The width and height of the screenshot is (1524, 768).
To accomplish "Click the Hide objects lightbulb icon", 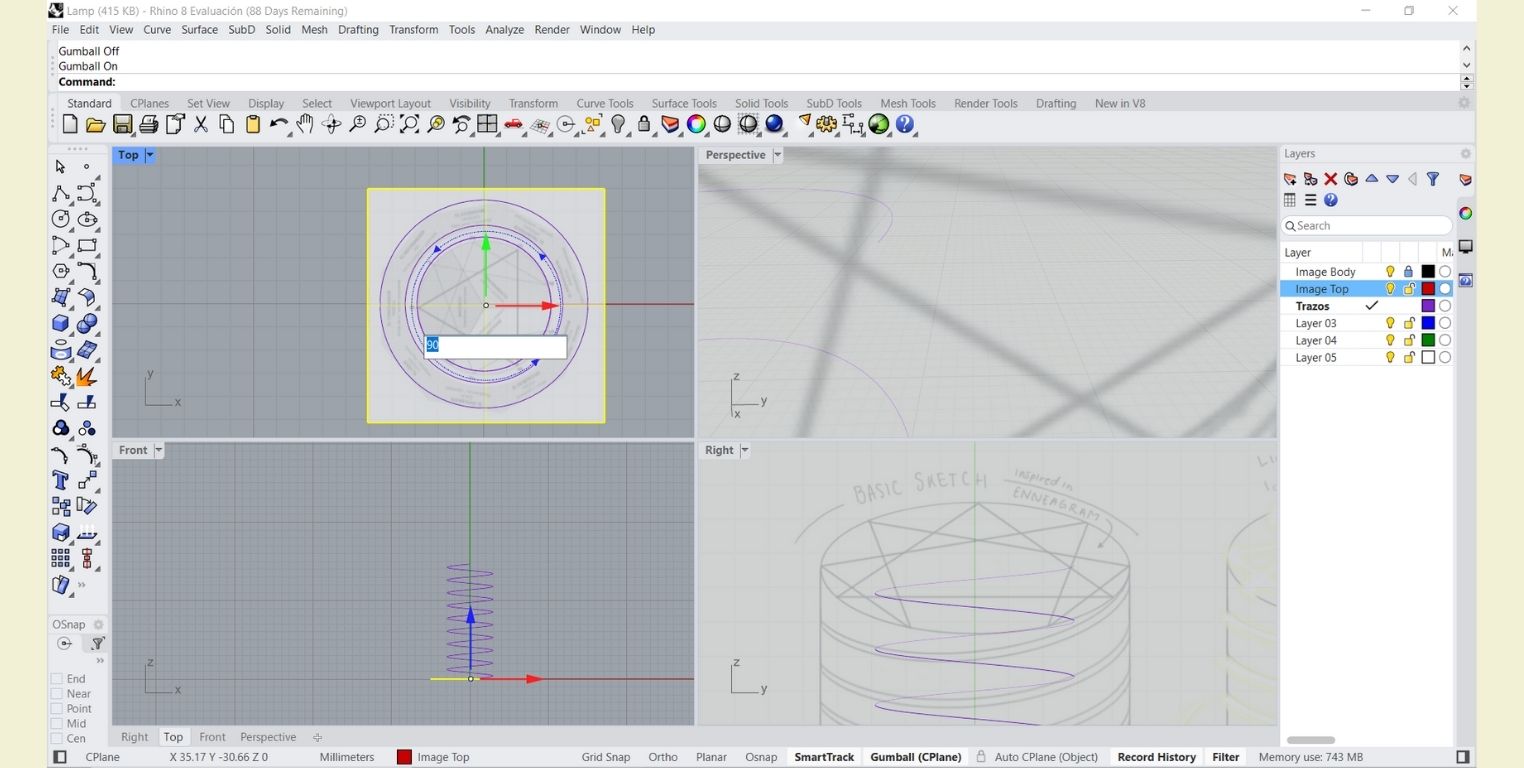I will [618, 124].
